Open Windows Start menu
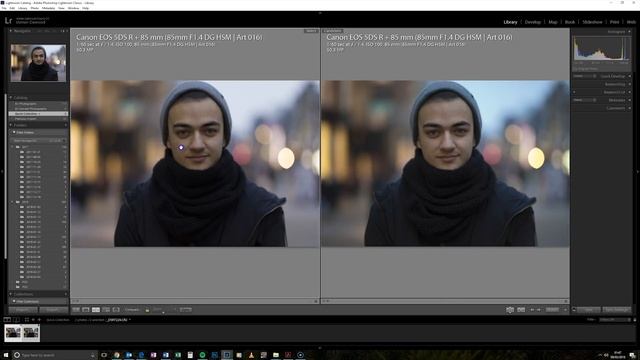Screen dimensions: 640x360 (x=6, y=355)
